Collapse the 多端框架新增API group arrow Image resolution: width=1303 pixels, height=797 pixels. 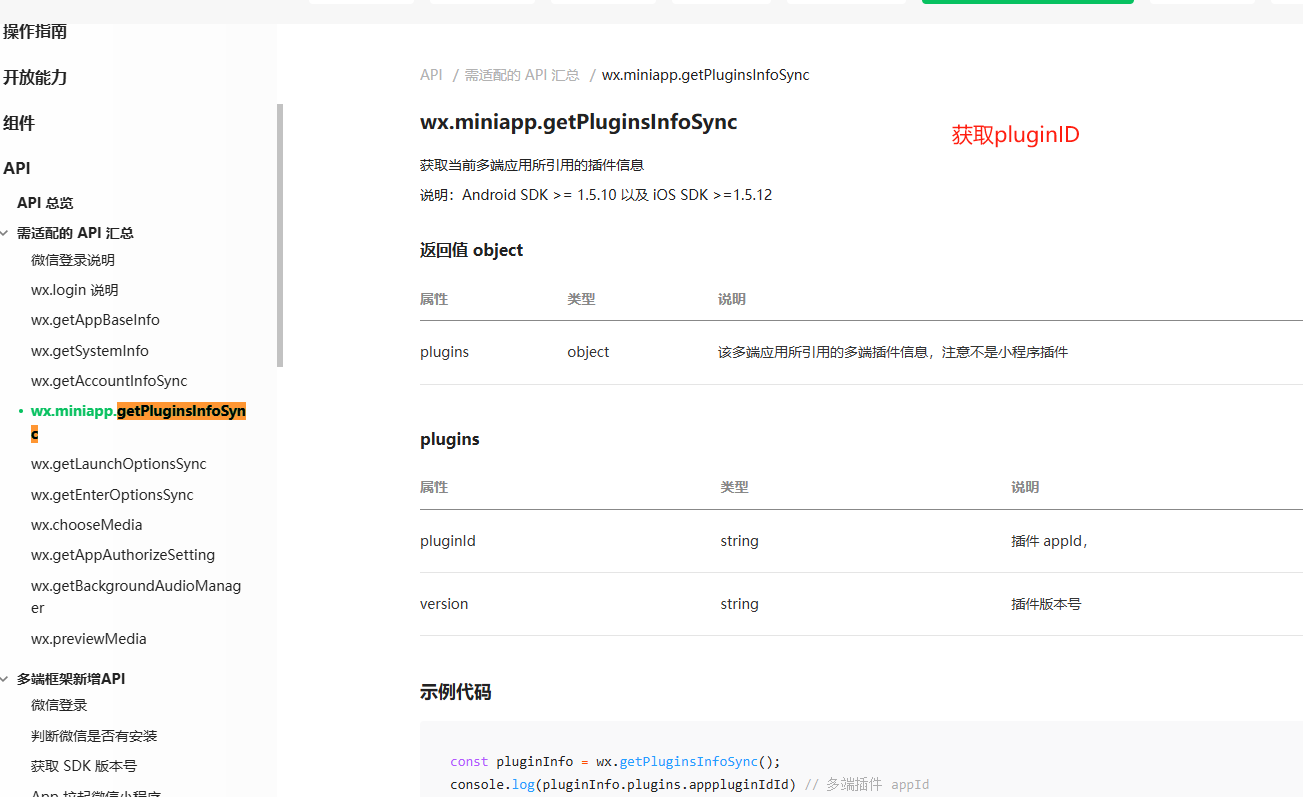click(x=5, y=679)
